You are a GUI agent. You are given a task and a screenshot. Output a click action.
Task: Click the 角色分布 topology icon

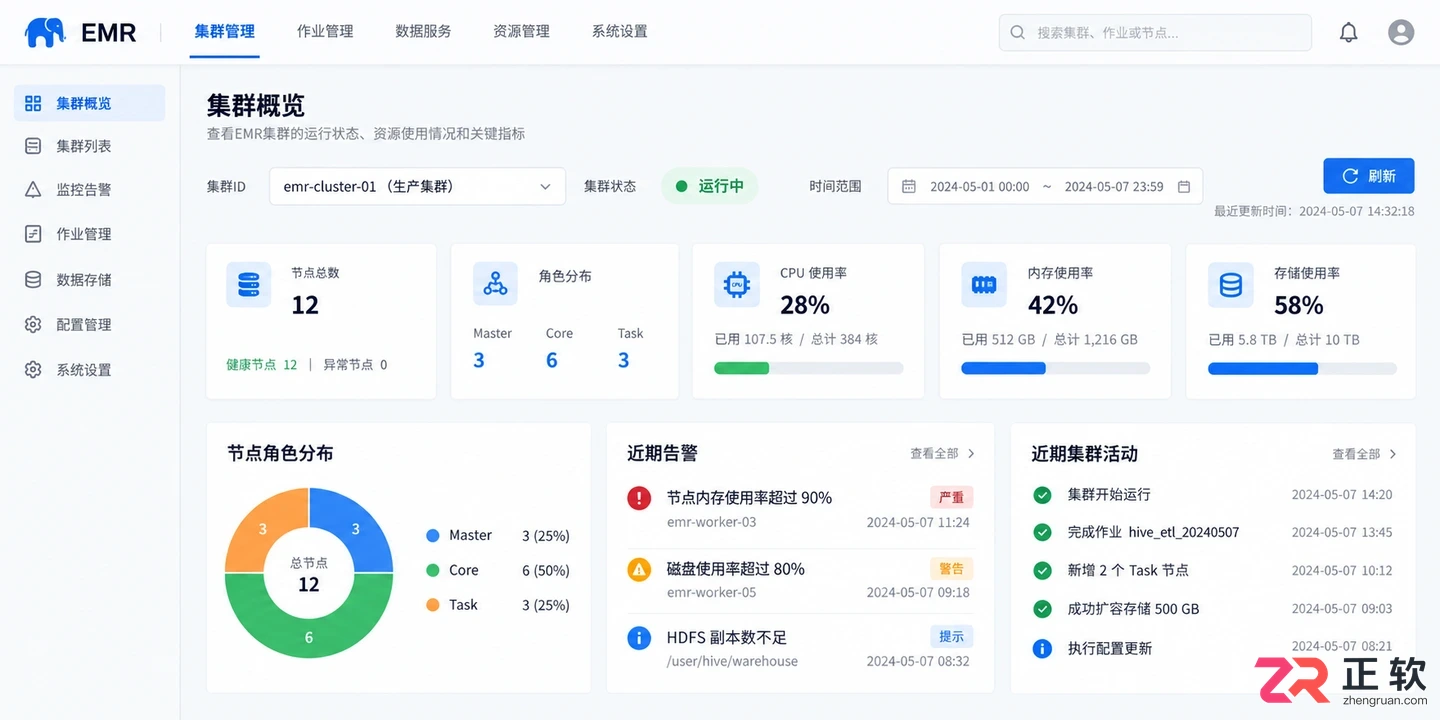pos(495,284)
